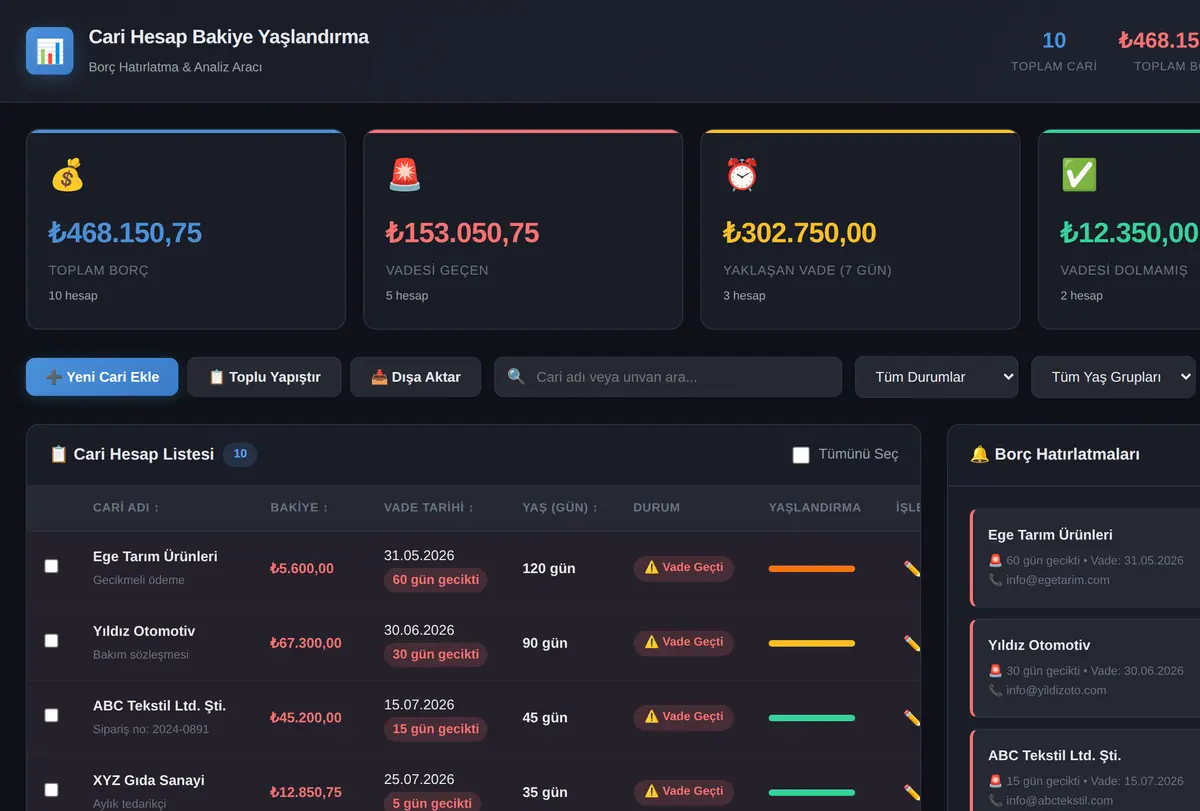Viewport: 1200px width, 811px height.
Task: Click the '15 gün gecikti' badge in the table
Action: tap(436, 729)
